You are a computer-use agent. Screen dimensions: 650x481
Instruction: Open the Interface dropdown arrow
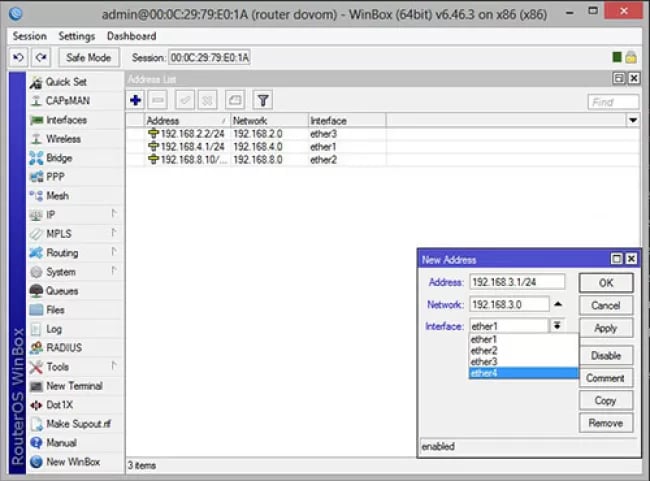coord(556,326)
